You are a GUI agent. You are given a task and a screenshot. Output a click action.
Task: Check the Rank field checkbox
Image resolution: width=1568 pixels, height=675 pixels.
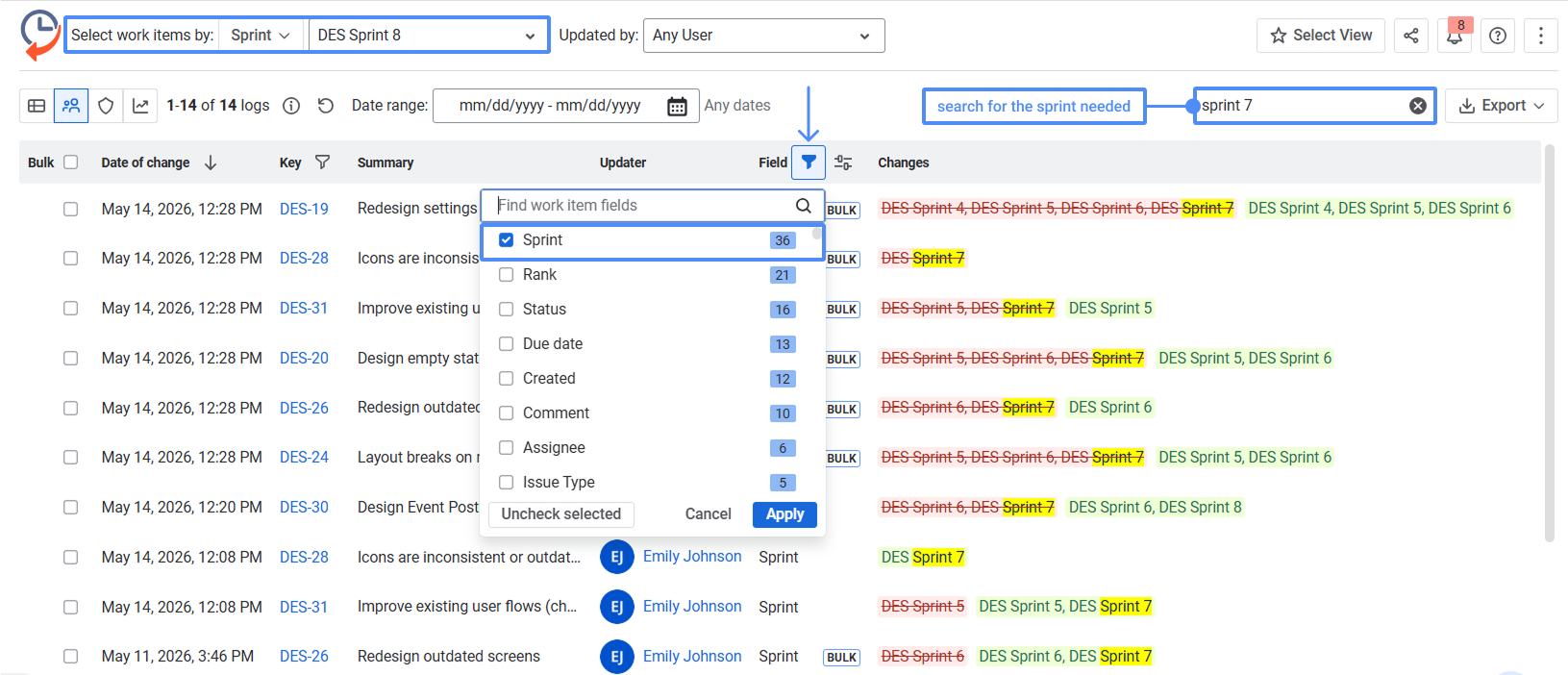[507, 275]
